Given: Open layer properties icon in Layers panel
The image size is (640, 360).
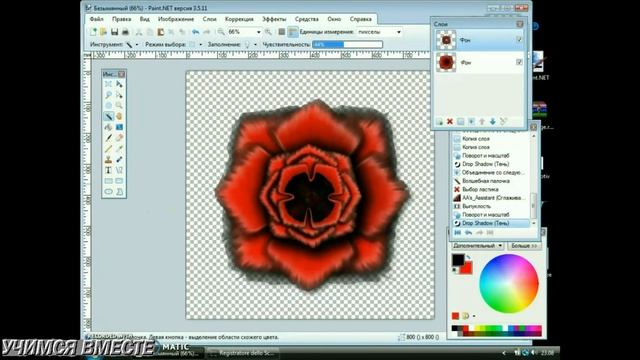Looking at the screenshot, I should click(x=504, y=122).
